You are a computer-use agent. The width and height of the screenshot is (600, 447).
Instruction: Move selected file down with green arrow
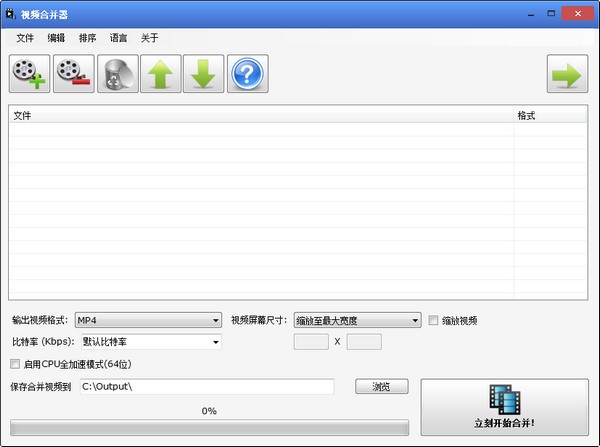coord(204,73)
